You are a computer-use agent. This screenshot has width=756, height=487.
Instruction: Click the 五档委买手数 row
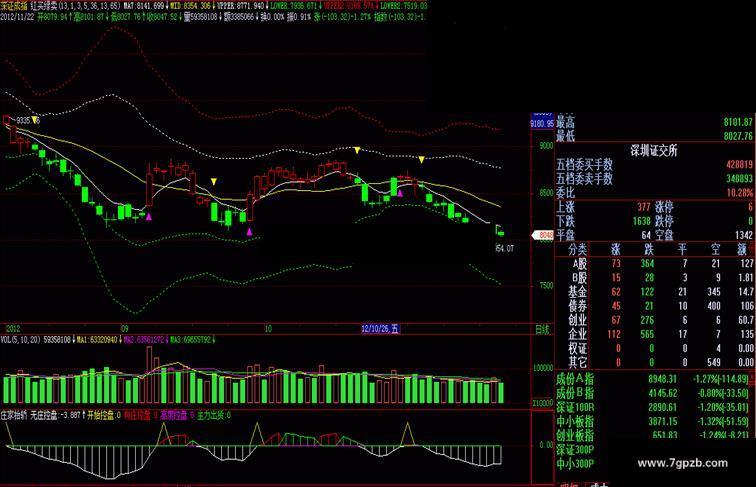(654, 165)
